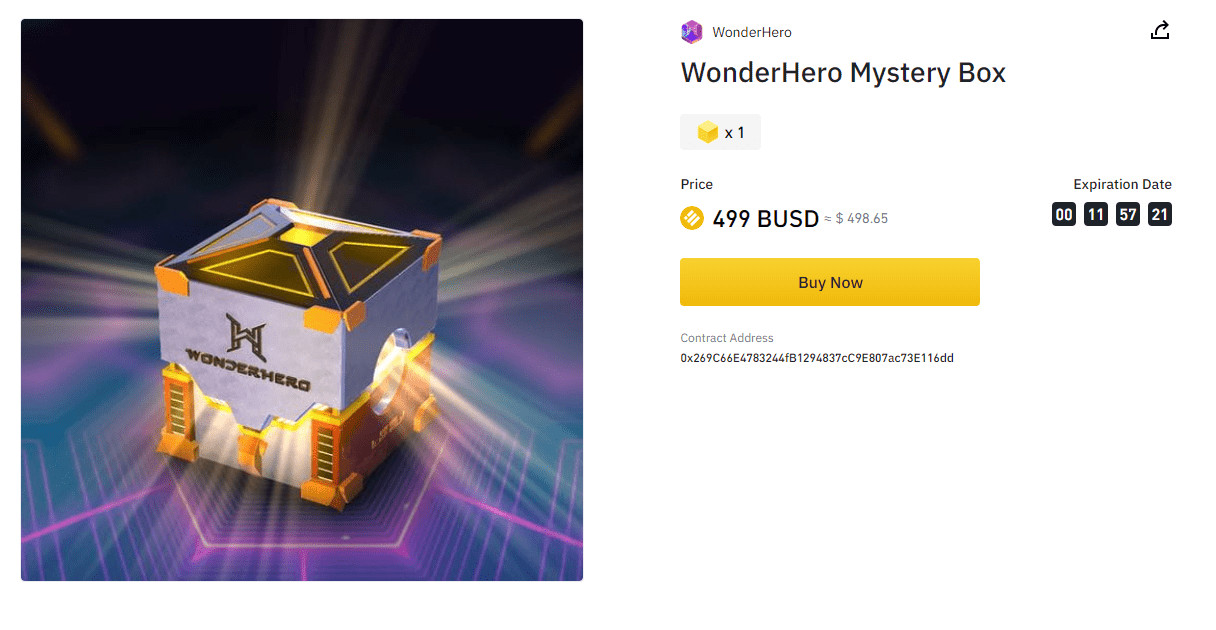Click the WonderHero Mystery Box title
Viewport: 1216px width, 630px height.
[843, 73]
